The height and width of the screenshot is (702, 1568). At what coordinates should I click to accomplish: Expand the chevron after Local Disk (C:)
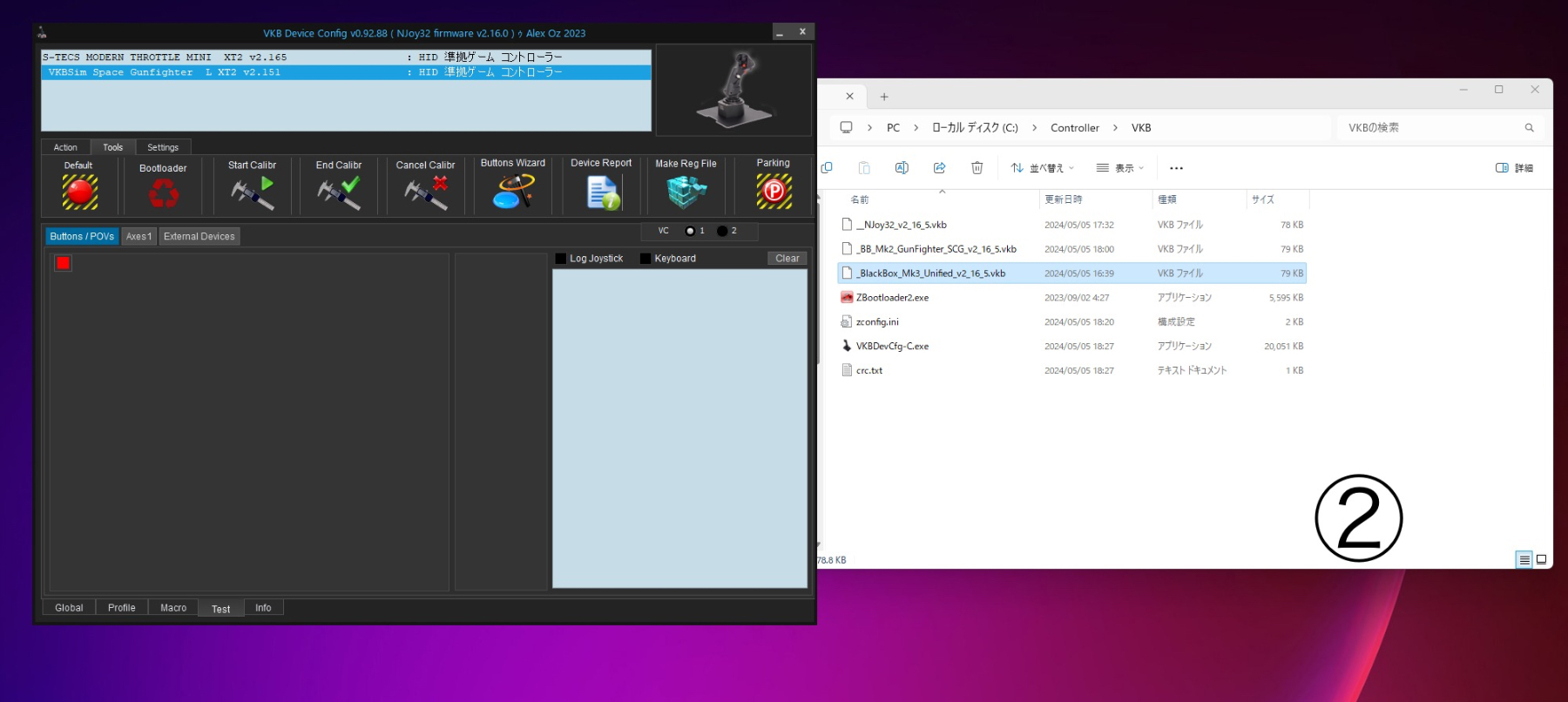point(1034,128)
